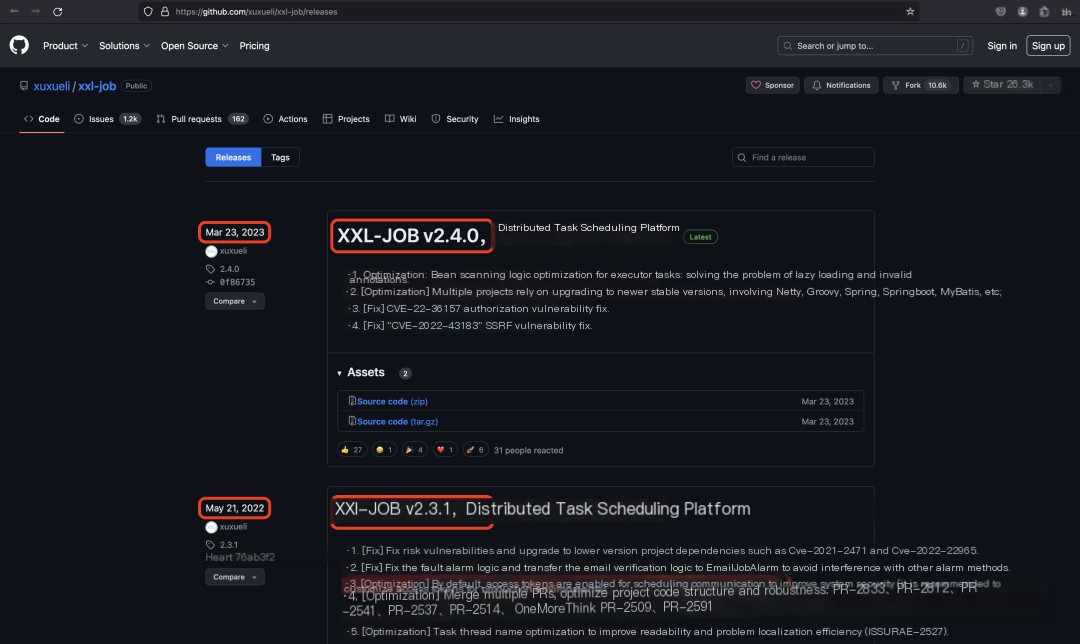Open the Insights tab
The width and height of the screenshot is (1080, 644).
click(x=517, y=119)
